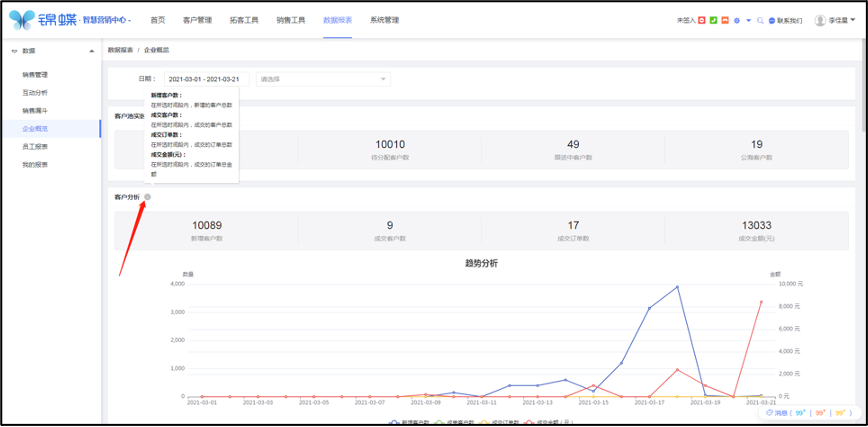Click the red line point at 2021-03-21
This screenshot has height=427, width=868.
coord(761,302)
